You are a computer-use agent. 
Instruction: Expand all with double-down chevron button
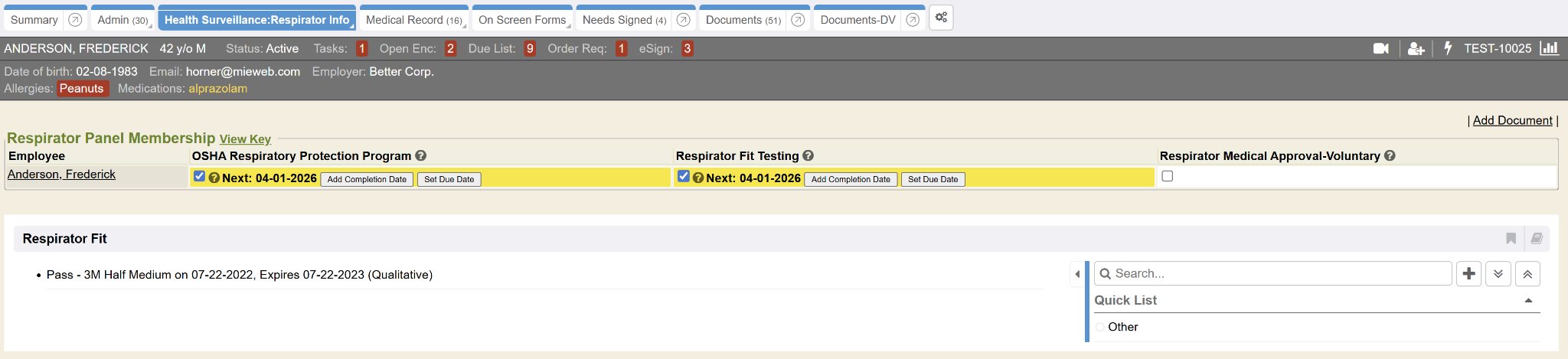(1498, 274)
